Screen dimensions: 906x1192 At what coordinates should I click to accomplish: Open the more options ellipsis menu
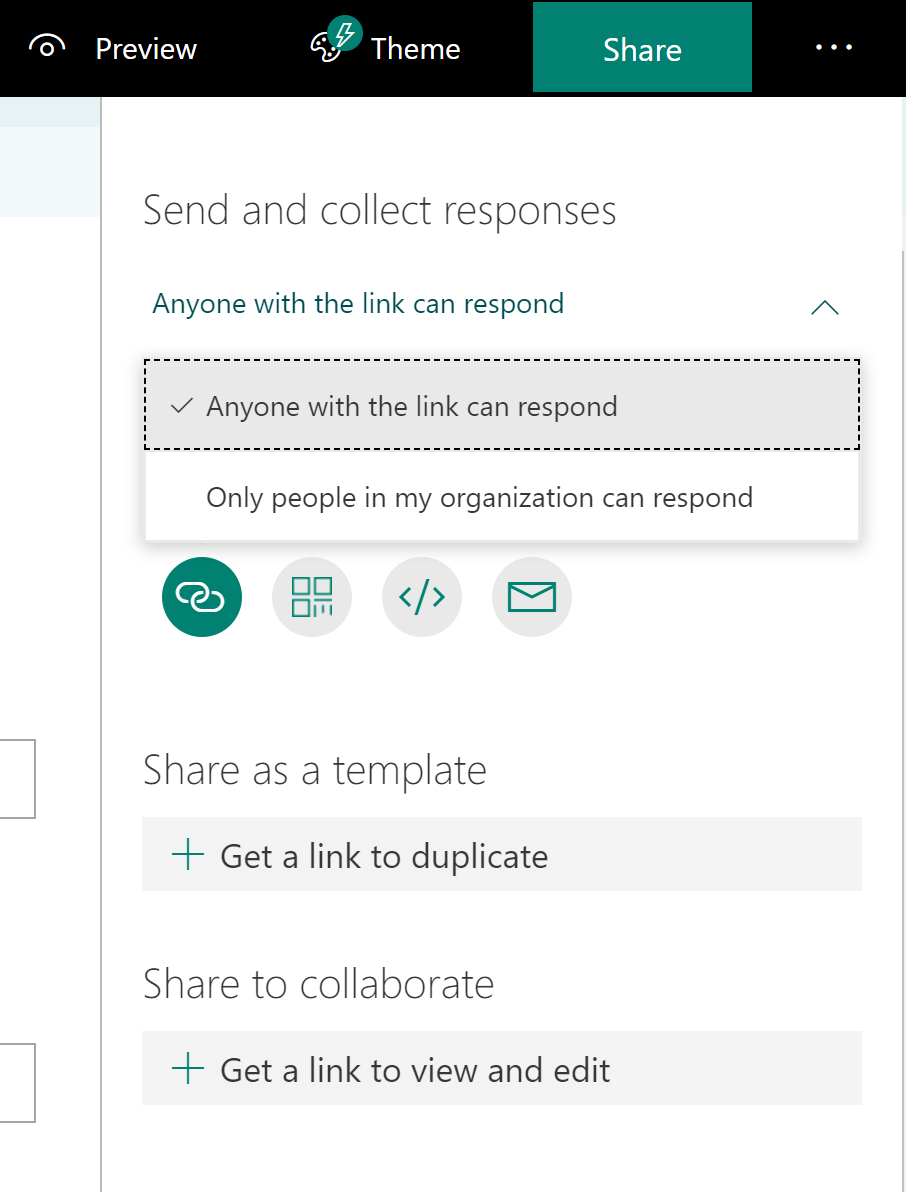833,47
